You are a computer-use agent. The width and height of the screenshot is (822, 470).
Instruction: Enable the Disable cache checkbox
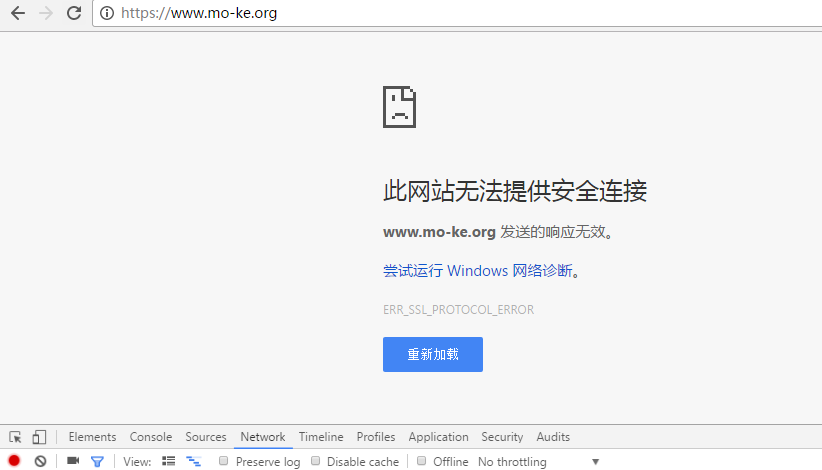(315, 461)
